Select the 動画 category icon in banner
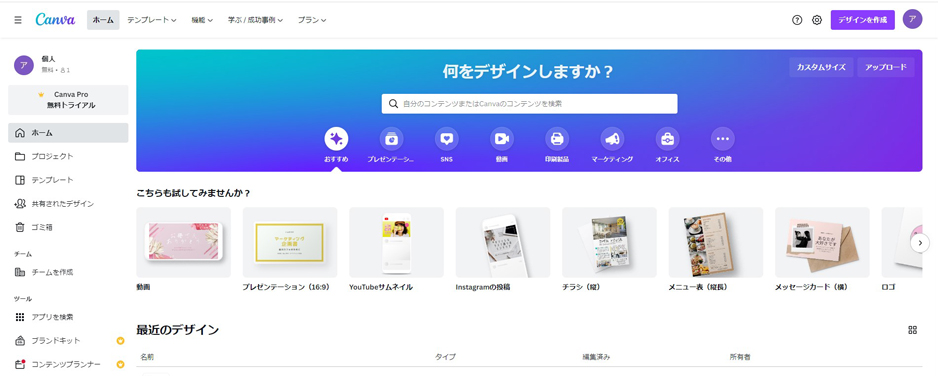This screenshot has height=376, width=938. 501,139
